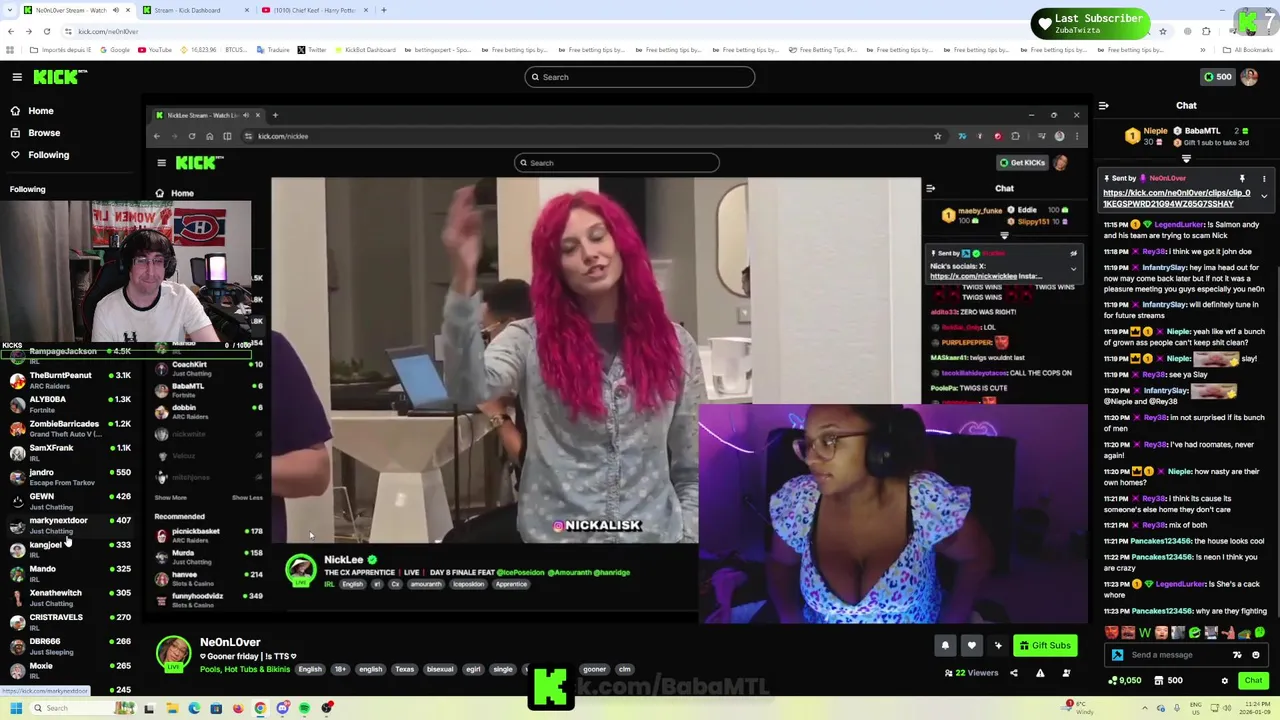Image resolution: width=1280 pixels, height=720 pixels.
Task: Open ALYBOBA channel in sidebar
Action: 70,404
